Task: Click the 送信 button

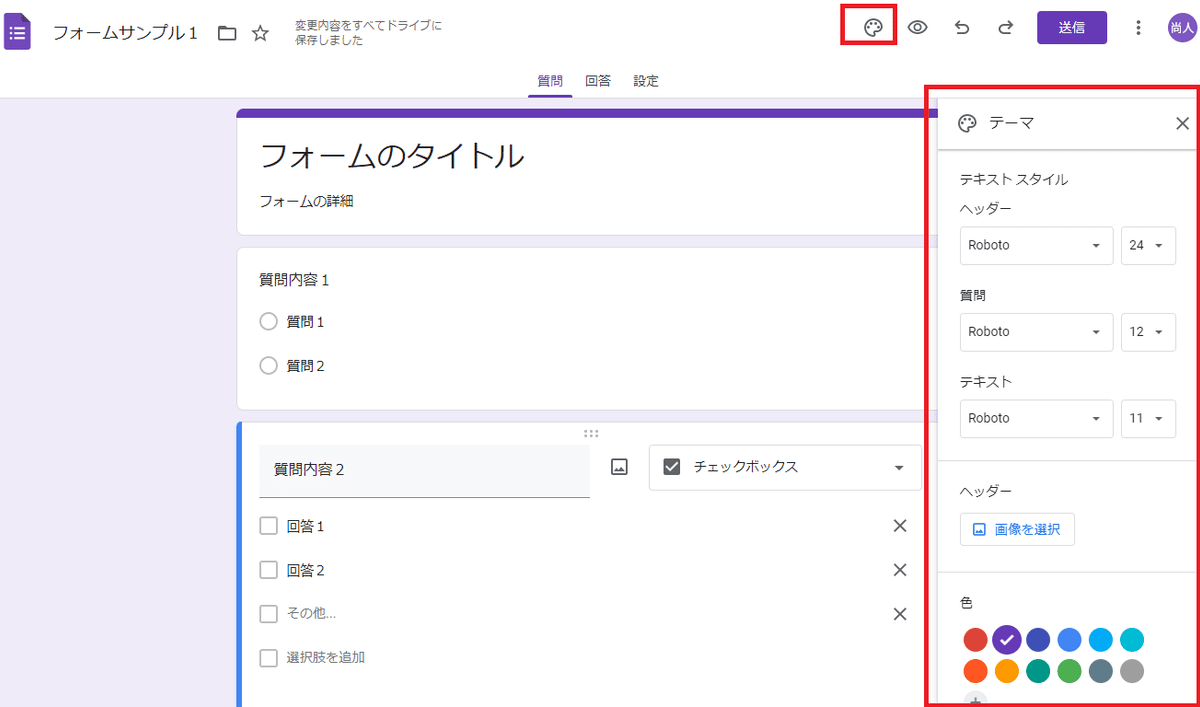Action: 1072,28
